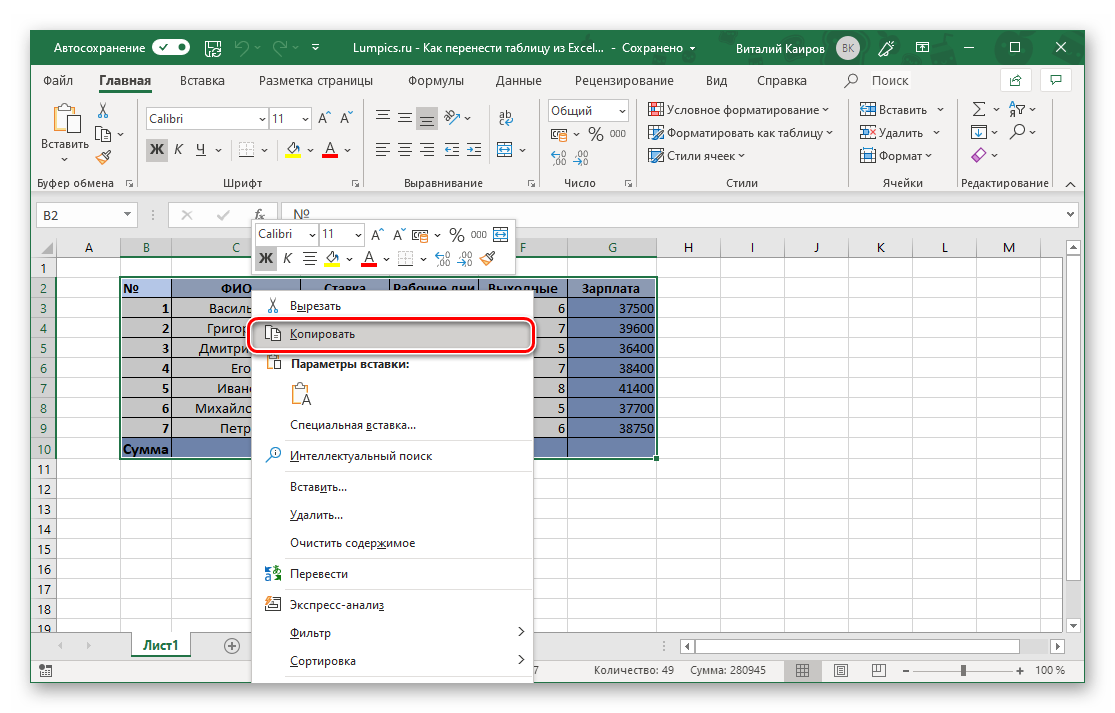Click the ribbon Вставить cells button
Image resolution: width=1115 pixels, height=713 pixels.
(x=893, y=109)
